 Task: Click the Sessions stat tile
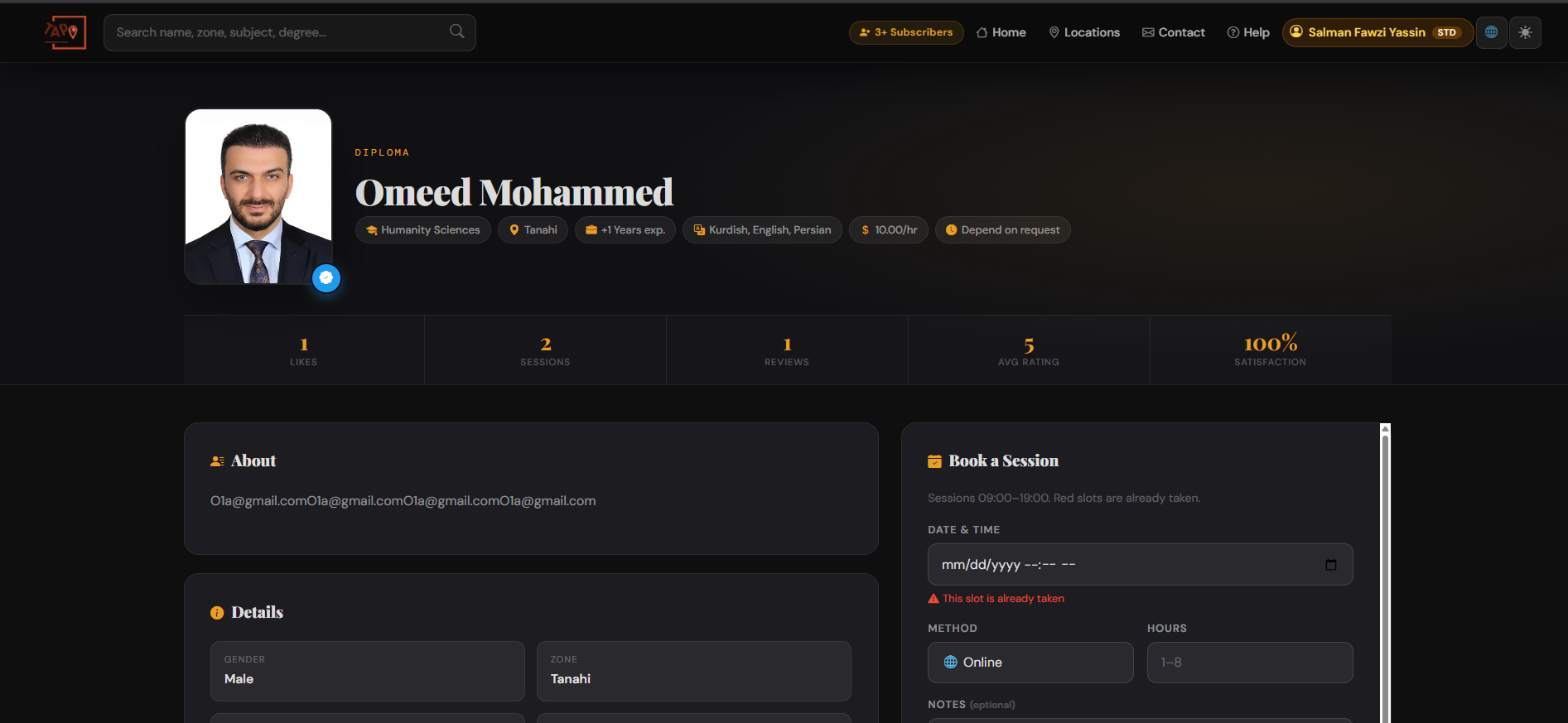point(545,350)
